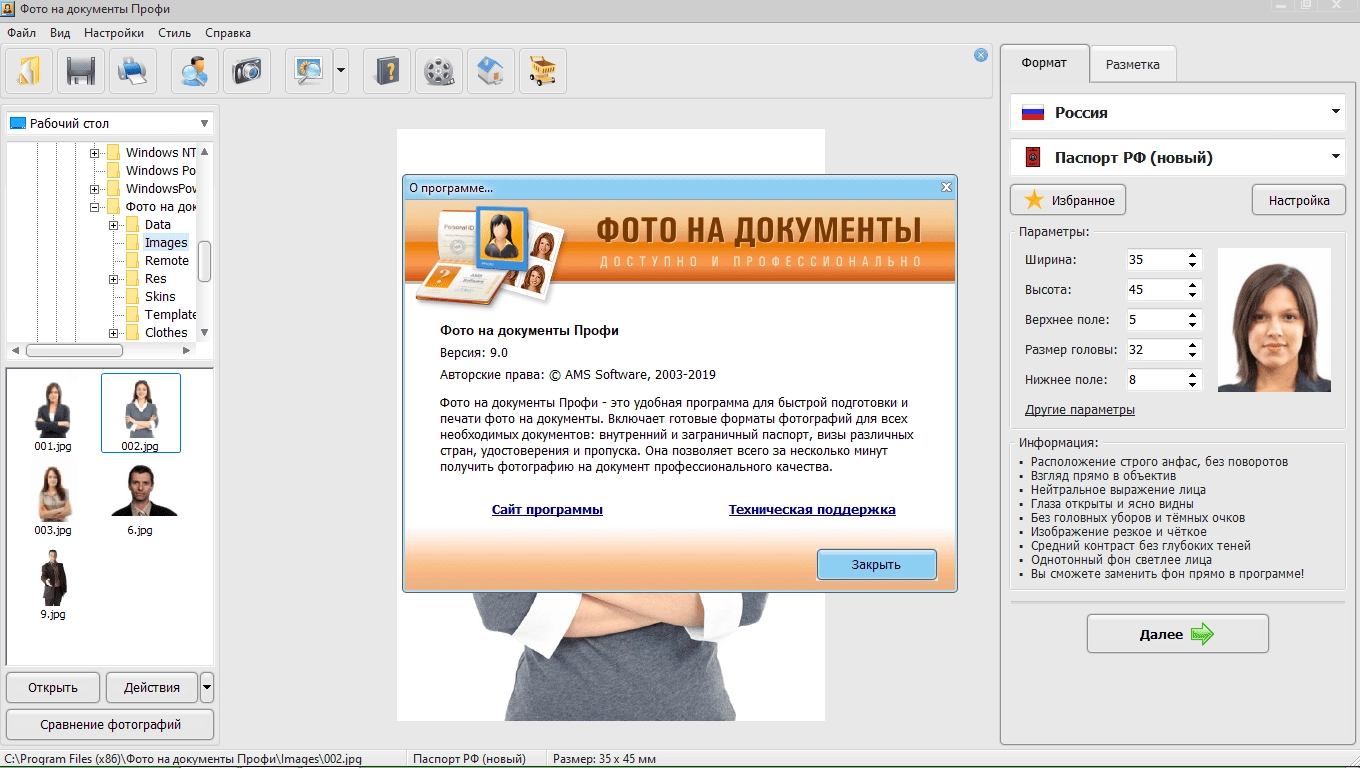Click the printer toolbar icon

click(133, 71)
